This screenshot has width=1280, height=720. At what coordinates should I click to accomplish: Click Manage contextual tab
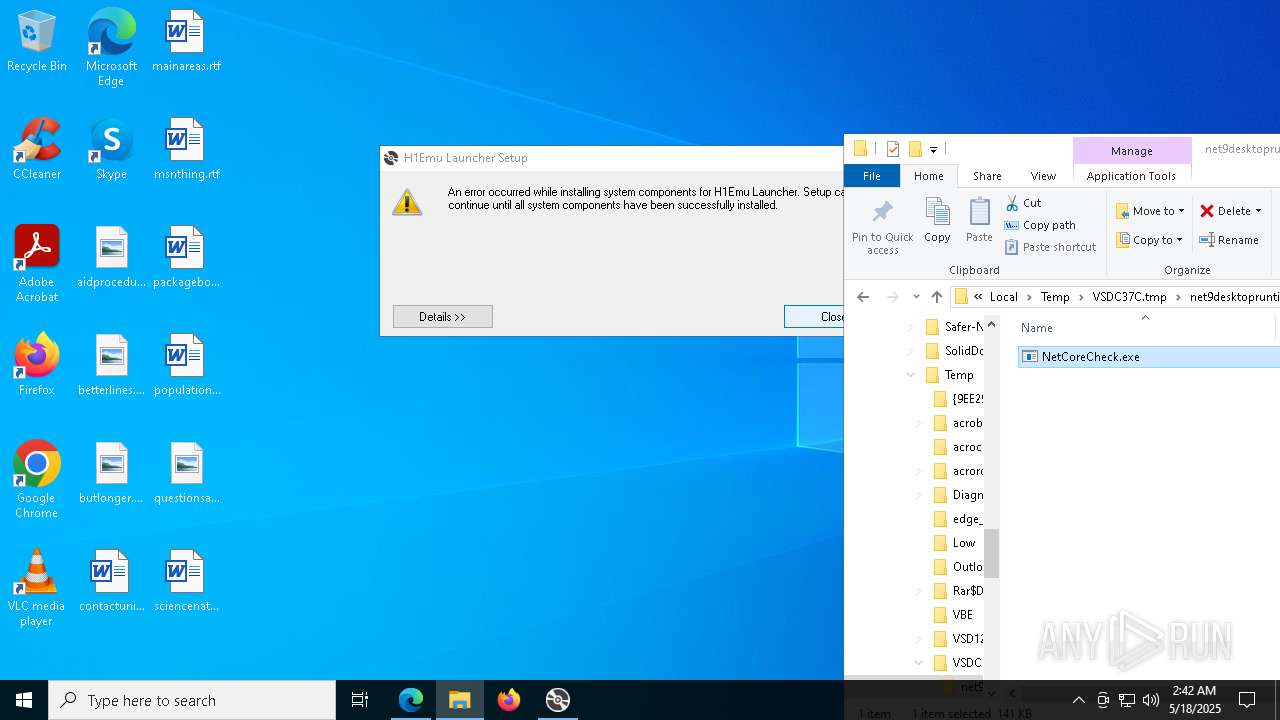coord(1131,151)
